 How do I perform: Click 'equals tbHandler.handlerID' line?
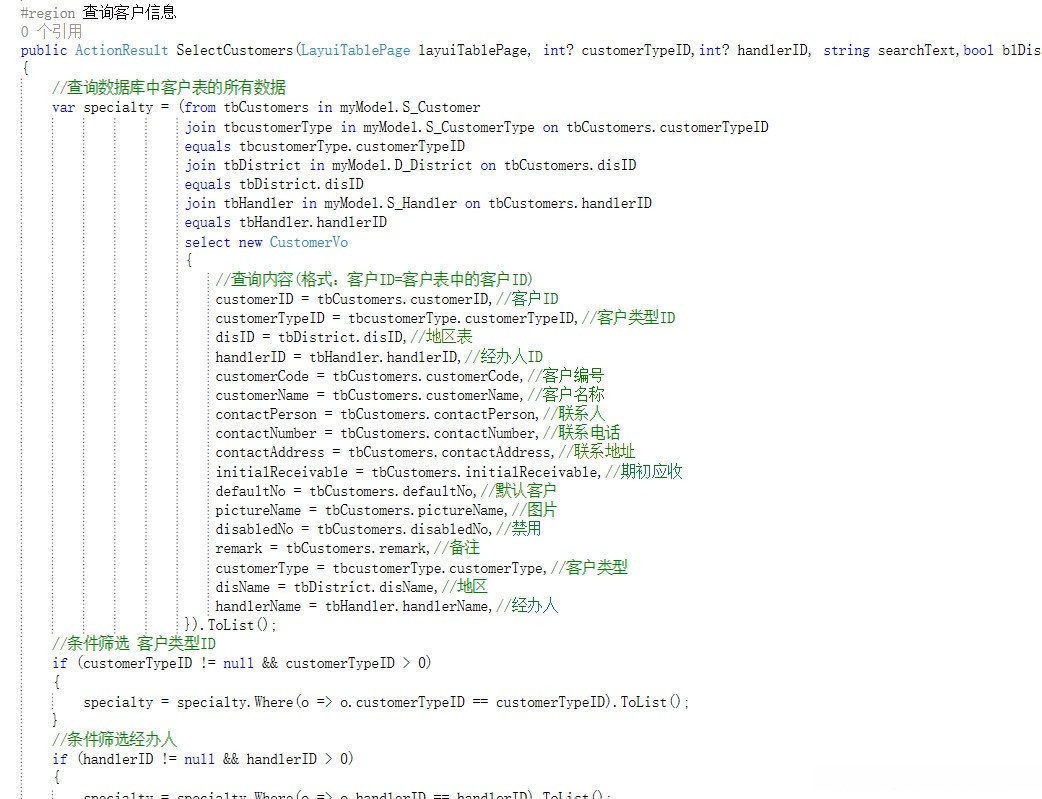click(286, 223)
